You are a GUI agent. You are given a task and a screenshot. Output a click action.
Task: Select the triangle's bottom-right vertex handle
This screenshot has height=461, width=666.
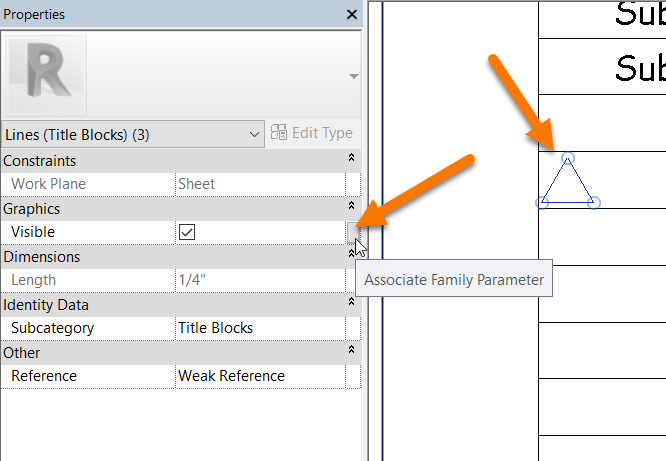click(593, 203)
